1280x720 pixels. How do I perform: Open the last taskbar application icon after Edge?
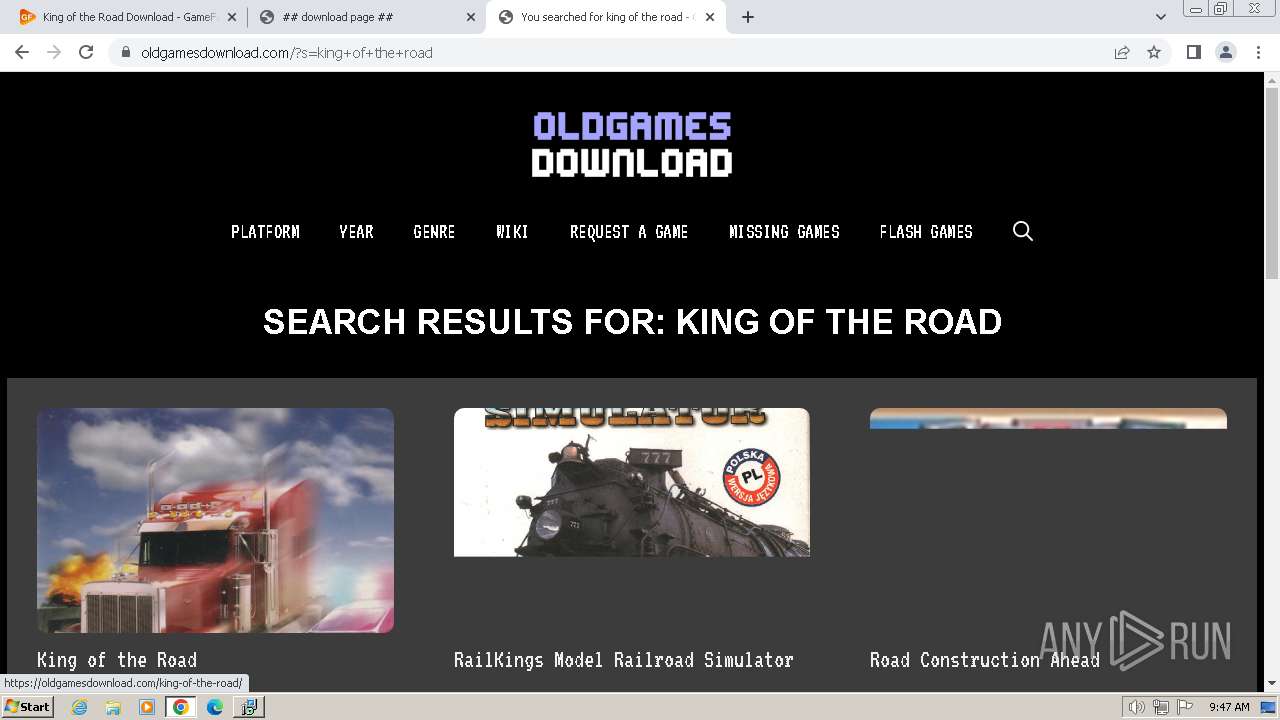click(249, 707)
